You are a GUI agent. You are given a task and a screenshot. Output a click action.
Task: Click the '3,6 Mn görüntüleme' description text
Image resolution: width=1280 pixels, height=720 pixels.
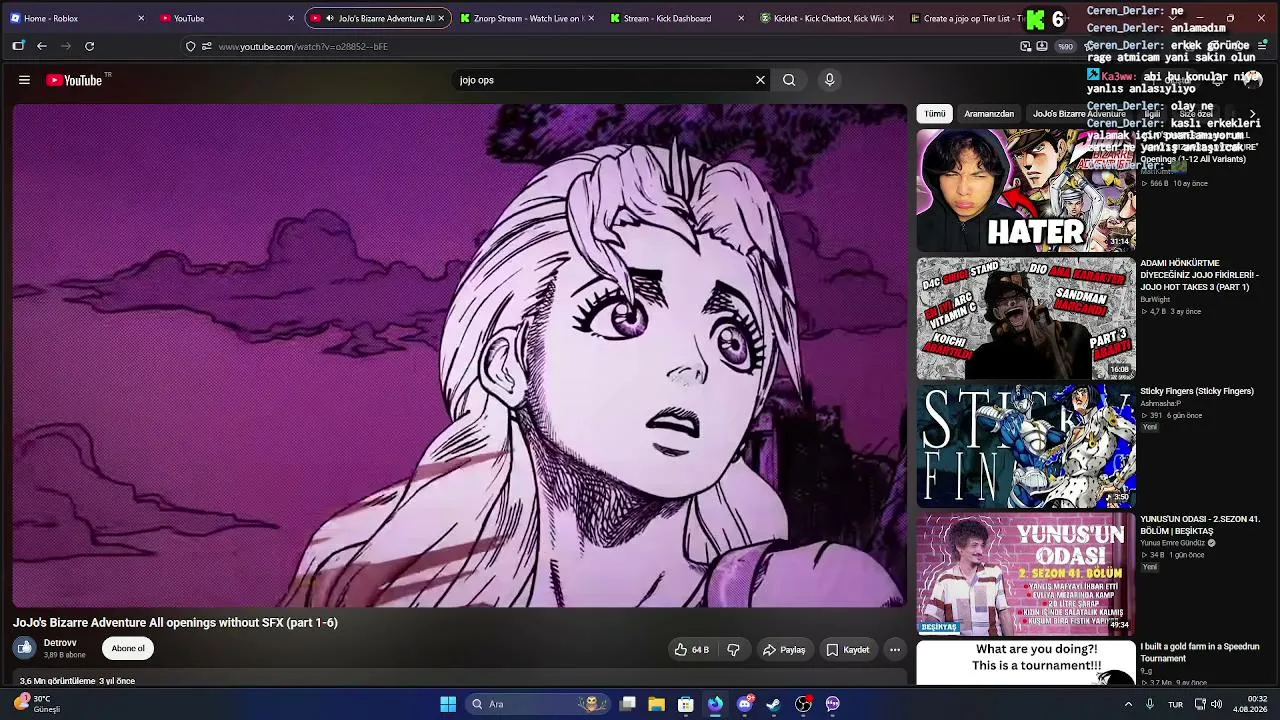[77, 681]
